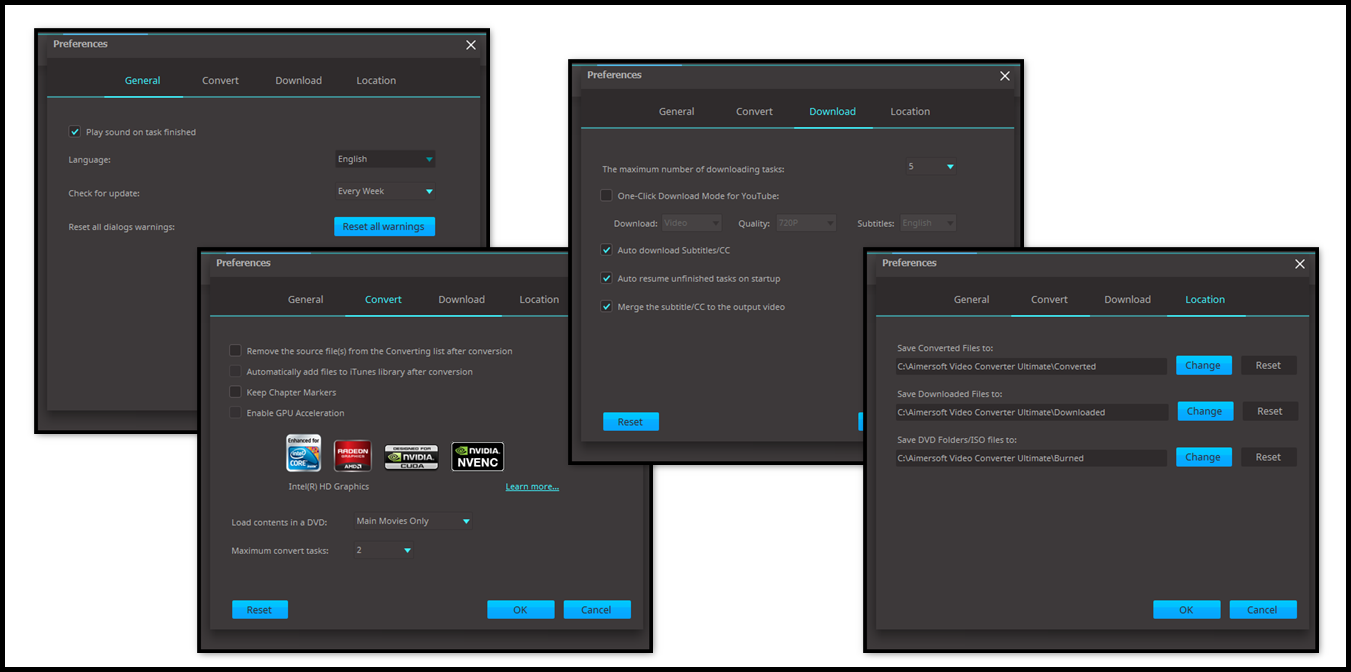This screenshot has height=672, width=1351.
Task: Expand Load contents in a DVD dropdown
Action: point(413,521)
